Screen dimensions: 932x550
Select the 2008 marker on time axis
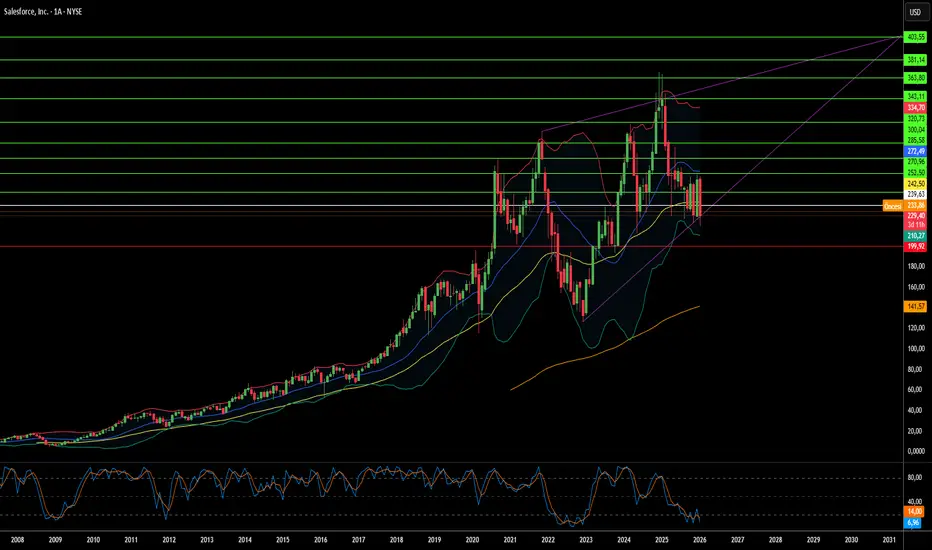coord(18,539)
